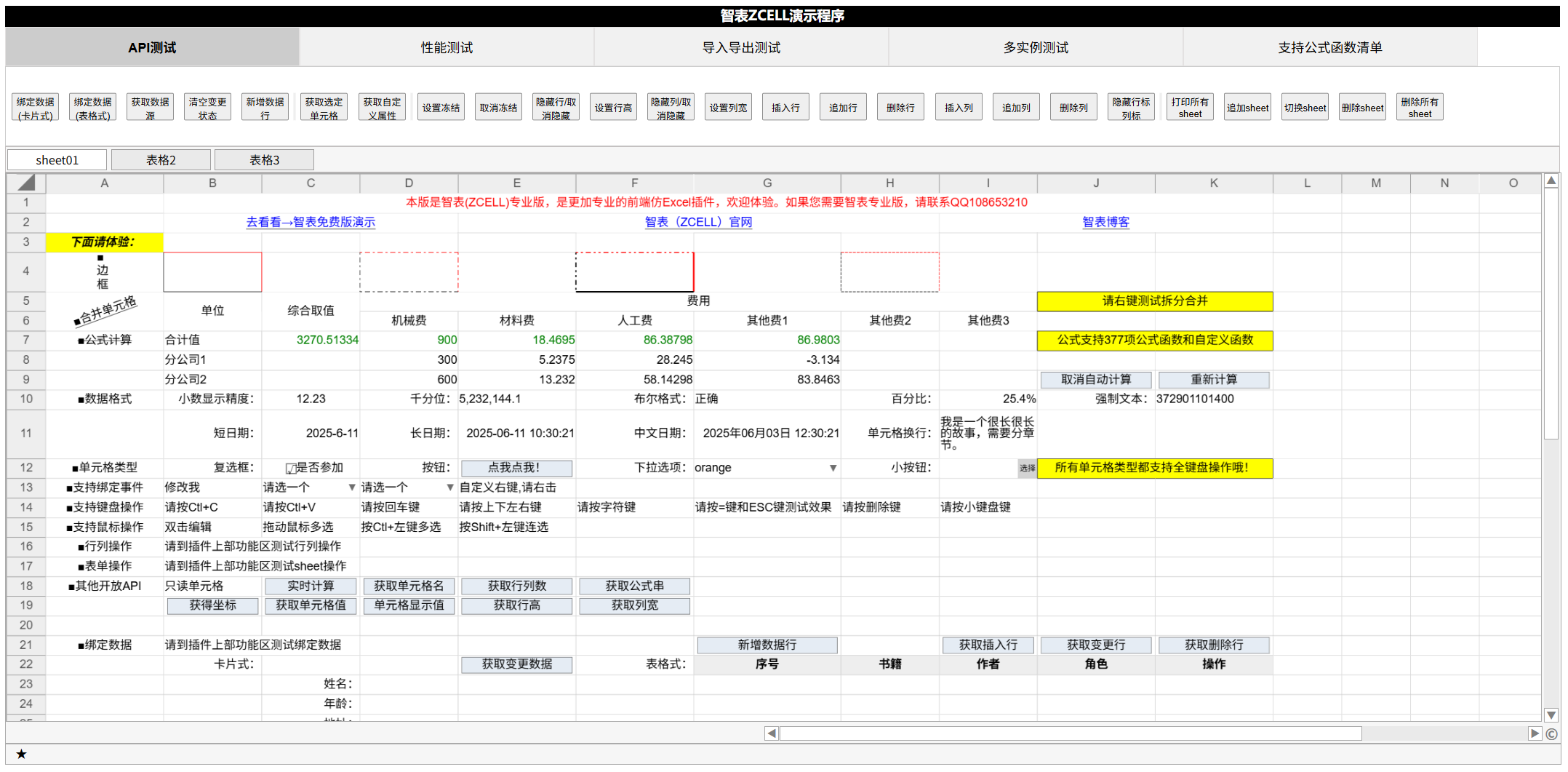Click the 取消自动计算 button
The width and height of the screenshot is (1568, 772).
click(1096, 380)
